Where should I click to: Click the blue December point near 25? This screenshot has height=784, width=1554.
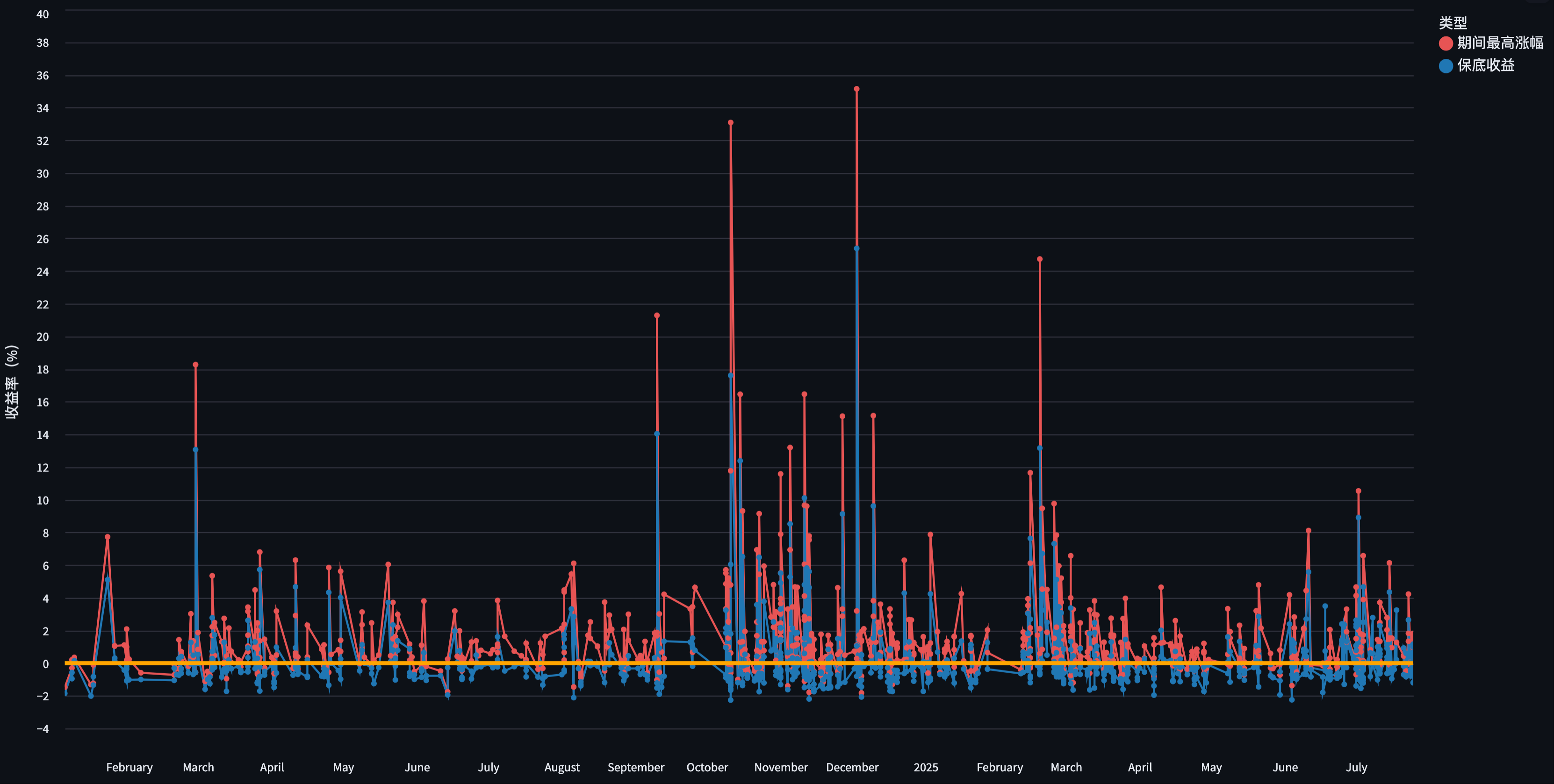point(856,249)
